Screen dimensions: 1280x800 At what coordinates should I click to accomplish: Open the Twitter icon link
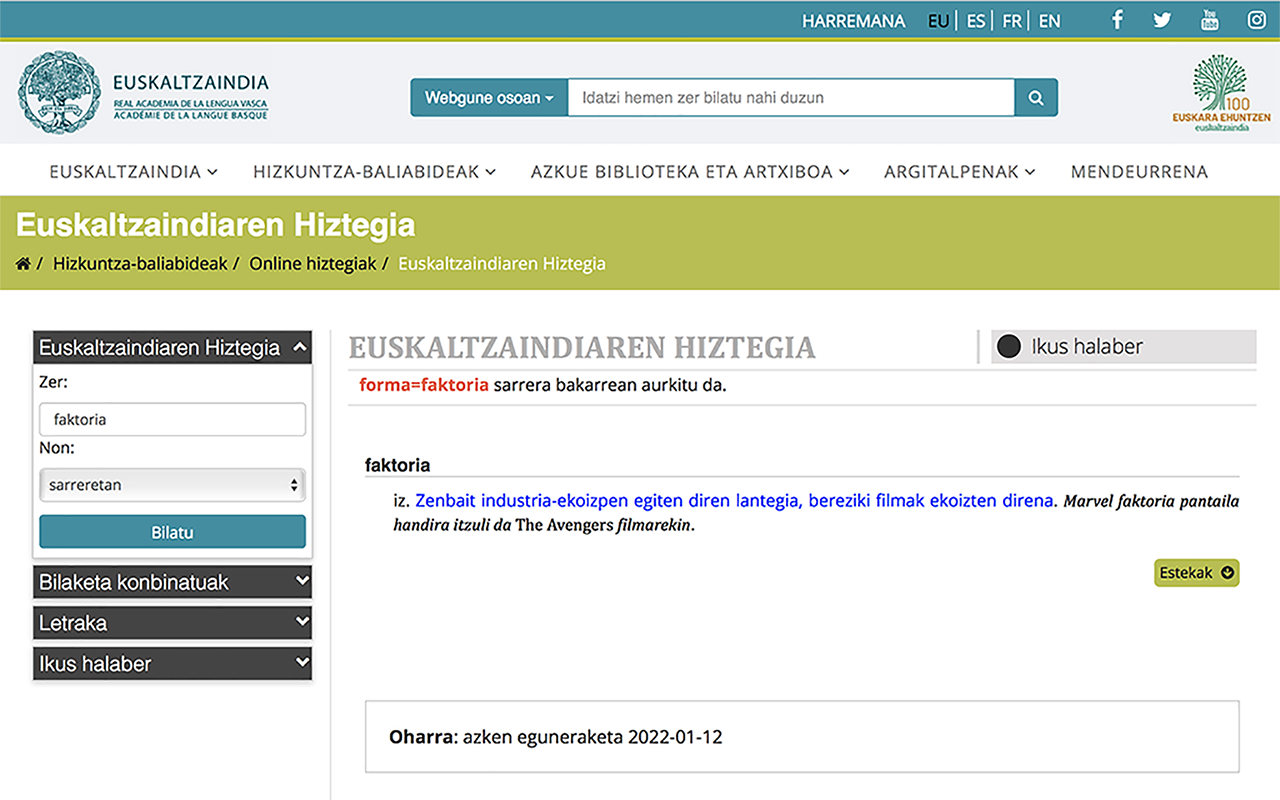point(1162,20)
